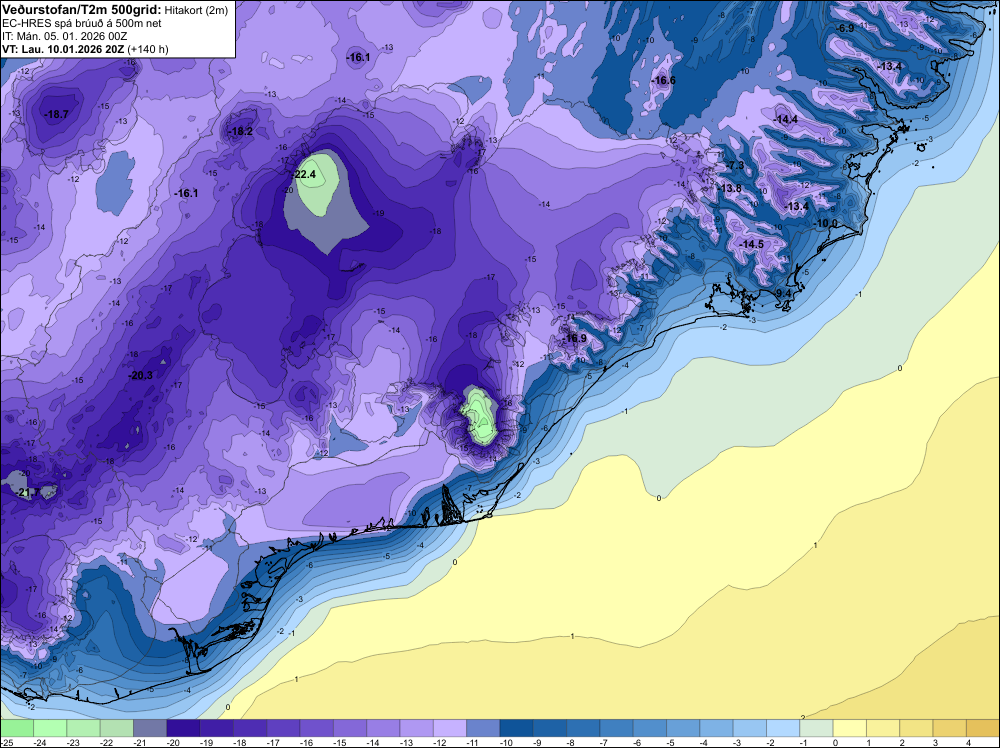Select the orange legend swatch labeled 4
This screenshot has width=1000, height=748.
pyautogui.click(x=983, y=728)
